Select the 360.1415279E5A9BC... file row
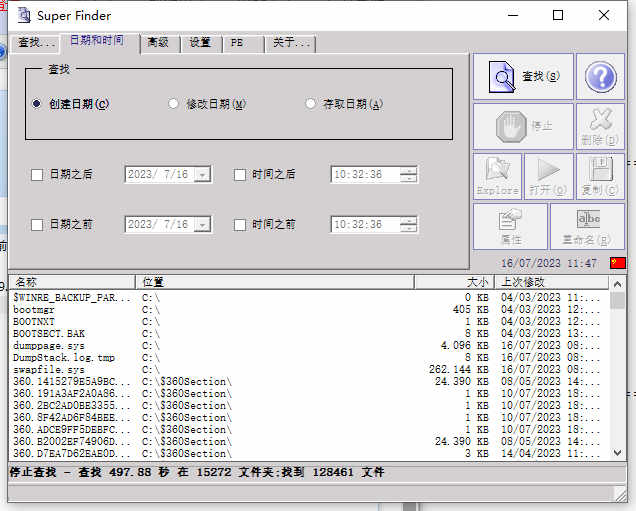This screenshot has width=636, height=511. pos(309,382)
